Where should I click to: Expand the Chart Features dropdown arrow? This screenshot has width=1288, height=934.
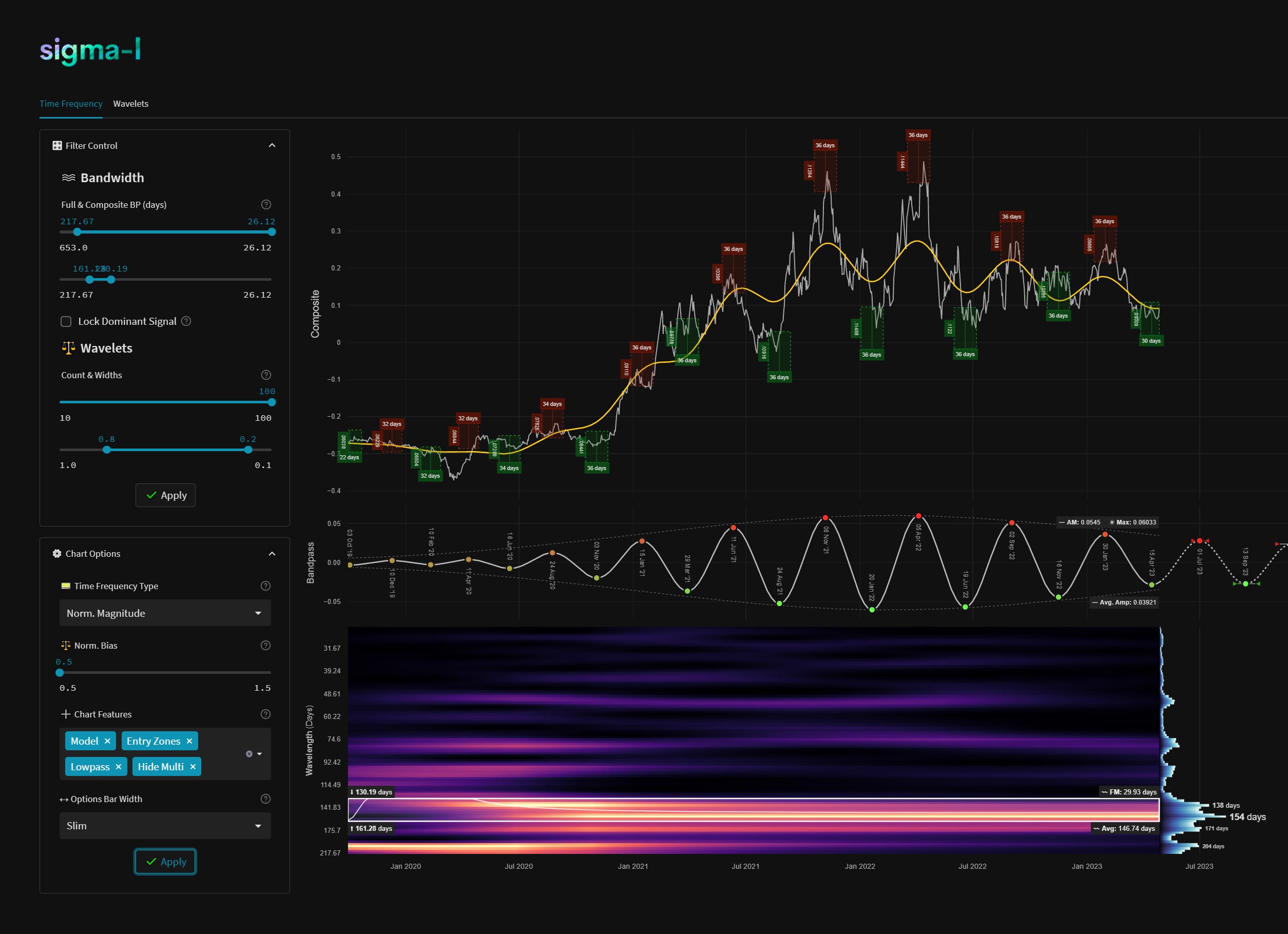[x=260, y=754]
